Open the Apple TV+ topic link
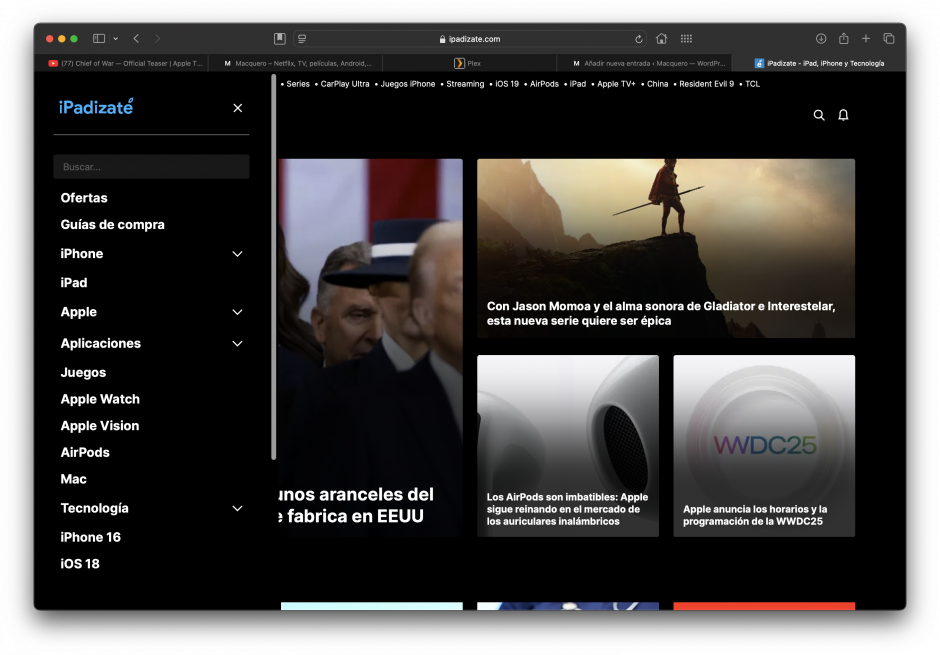This screenshot has width=940, height=655. pos(616,84)
